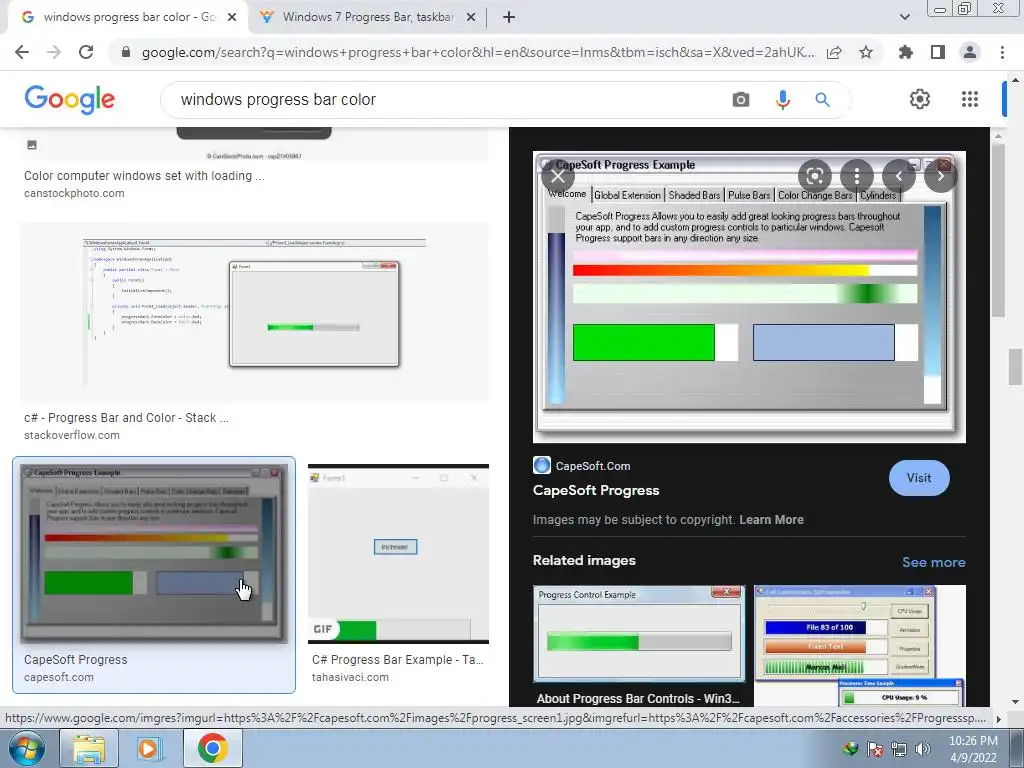
Task: Open volume speaker tray icon
Action: [x=923, y=748]
